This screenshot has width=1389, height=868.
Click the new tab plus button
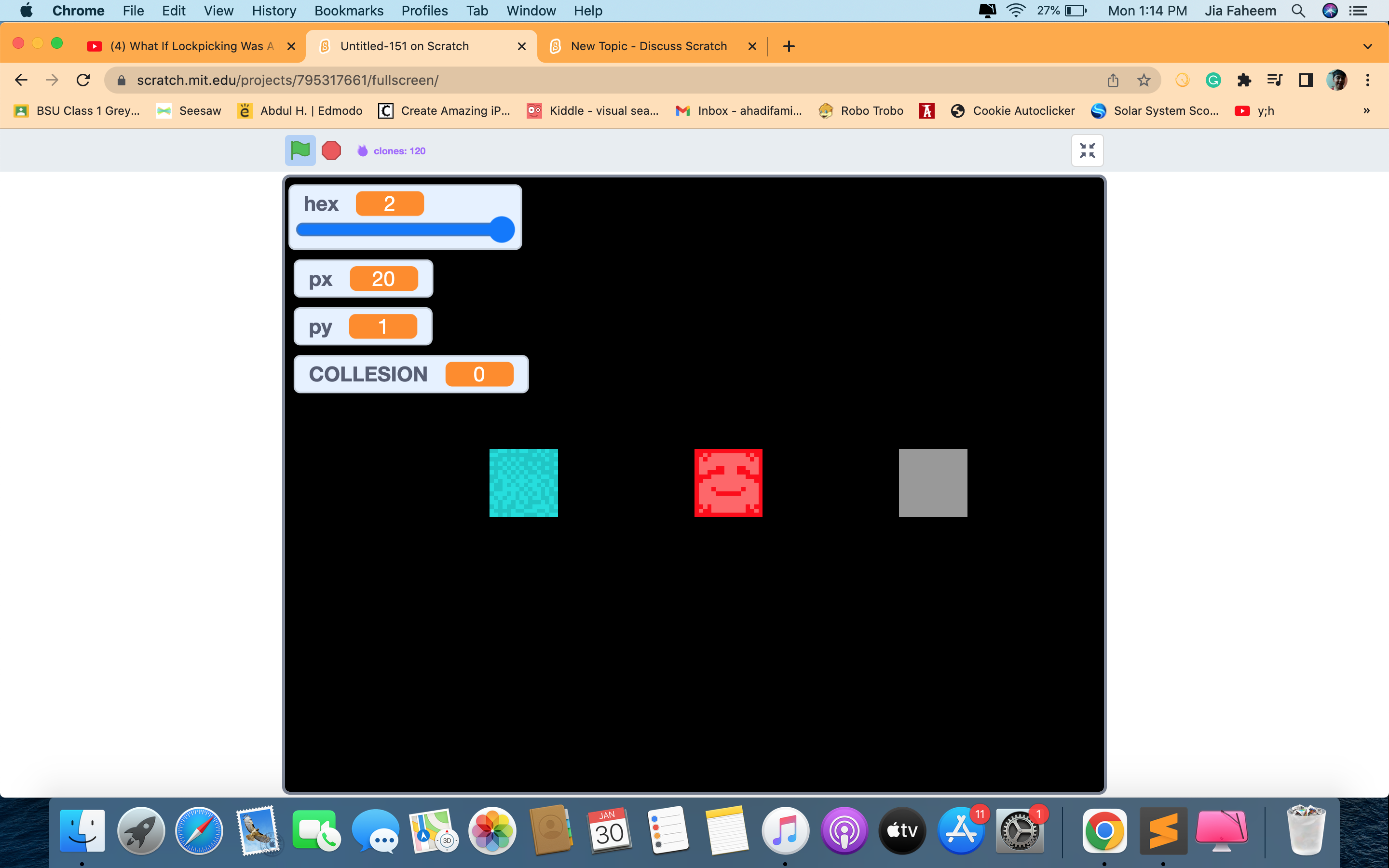pyautogui.click(x=788, y=46)
